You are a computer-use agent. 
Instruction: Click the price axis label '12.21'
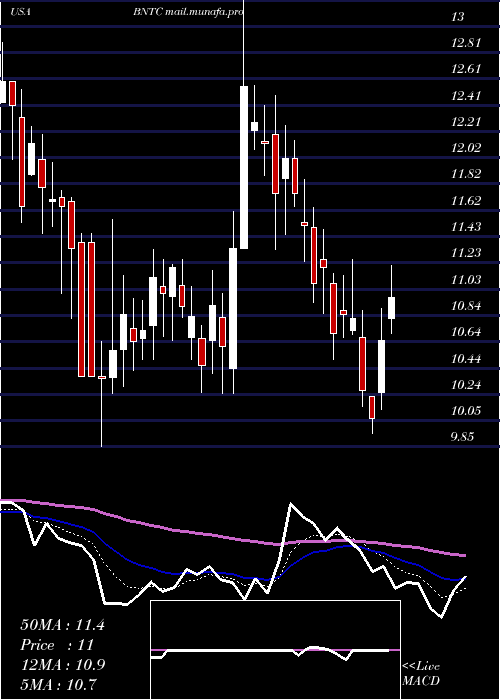pyautogui.click(x=466, y=121)
